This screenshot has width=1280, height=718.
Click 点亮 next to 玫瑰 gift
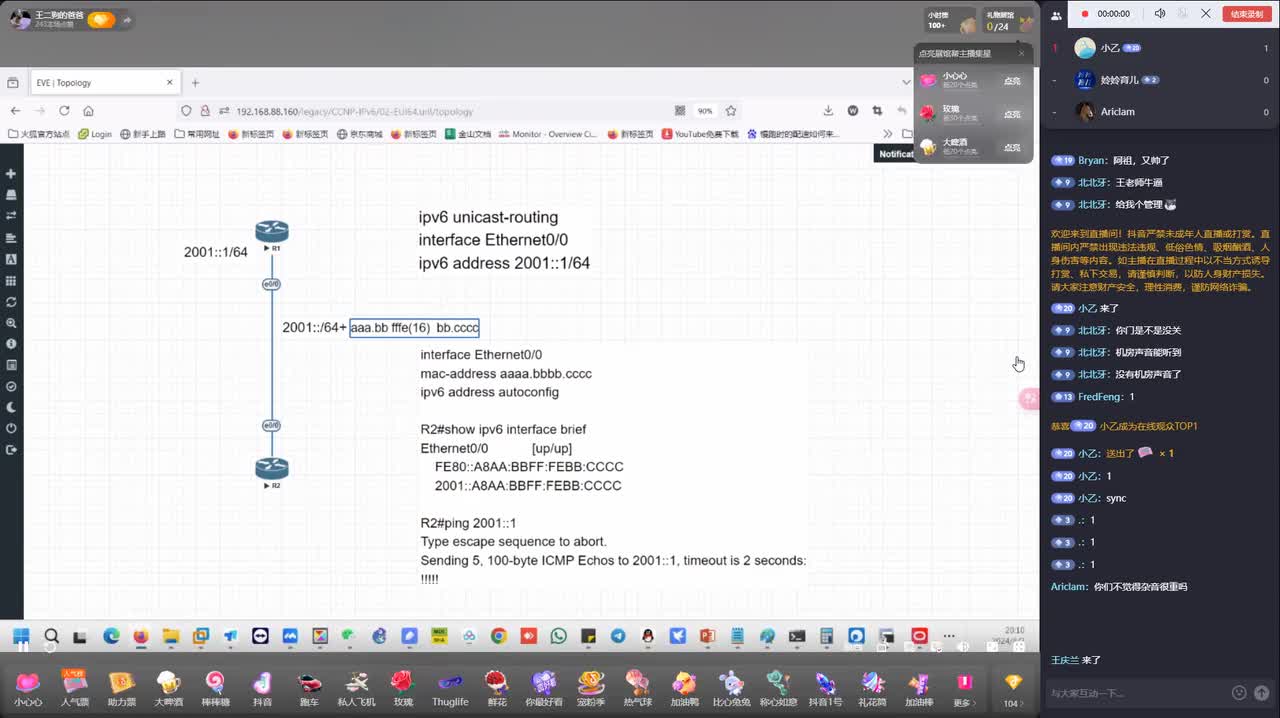[x=1012, y=114]
